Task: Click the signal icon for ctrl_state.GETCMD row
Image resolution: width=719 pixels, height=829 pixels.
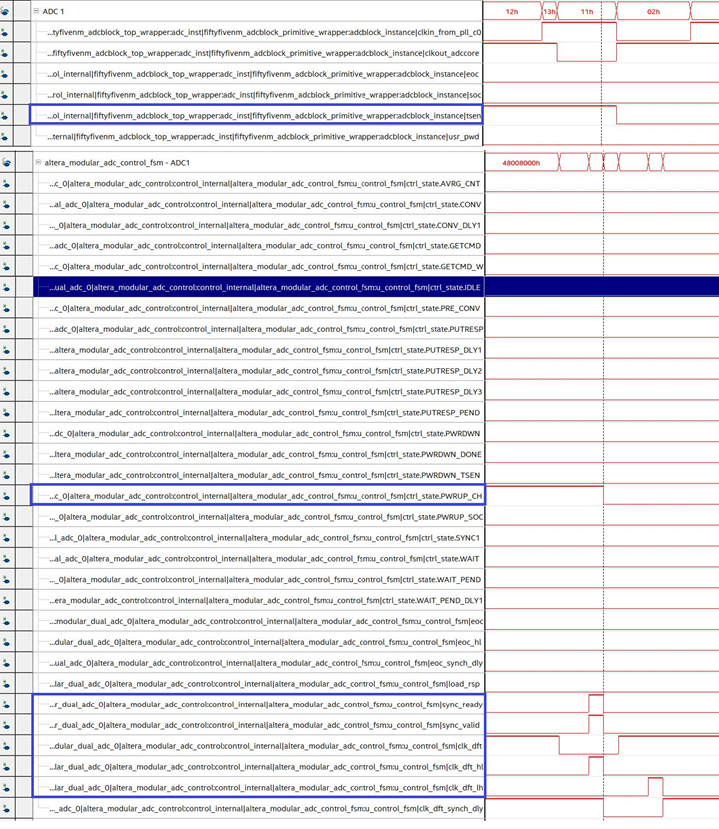Action: (6, 246)
